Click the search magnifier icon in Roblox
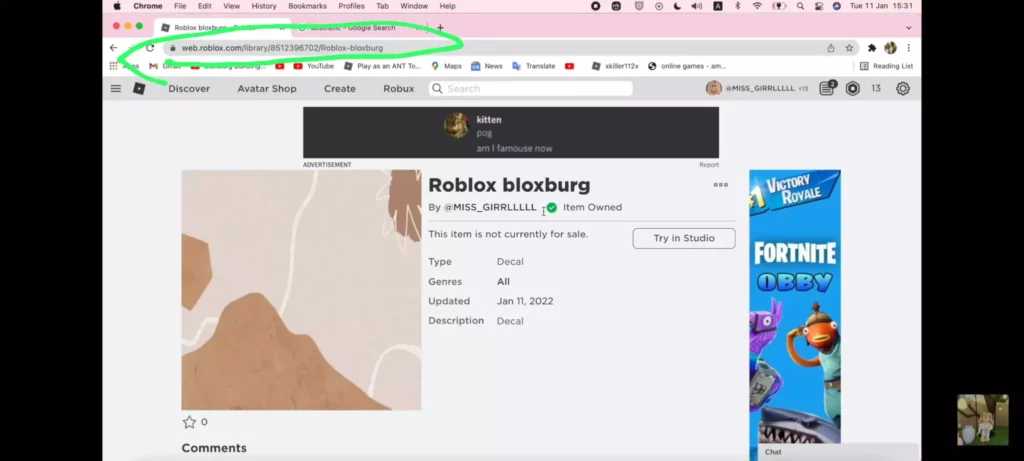Screen dimensions: 1024x461 click(x=438, y=88)
